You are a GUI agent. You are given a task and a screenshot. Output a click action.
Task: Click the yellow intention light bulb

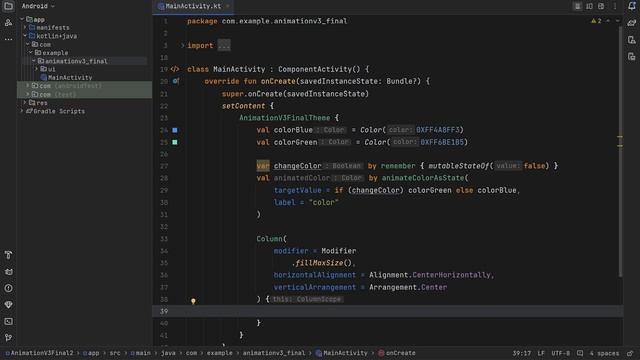coord(193,301)
